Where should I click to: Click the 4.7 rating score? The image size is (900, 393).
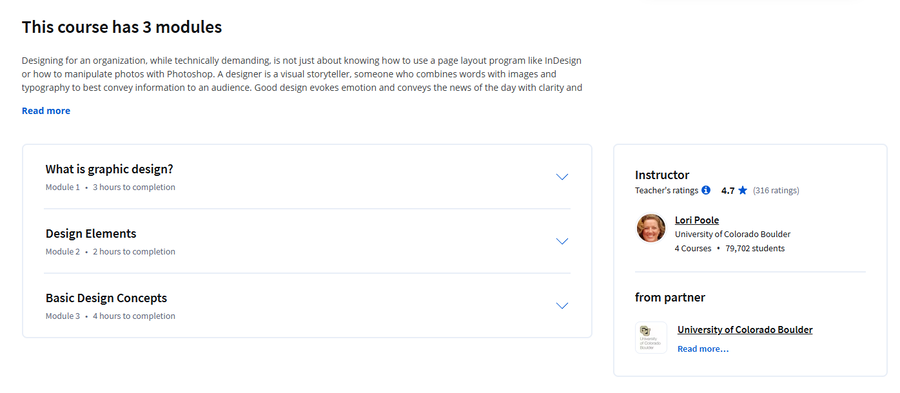728,190
